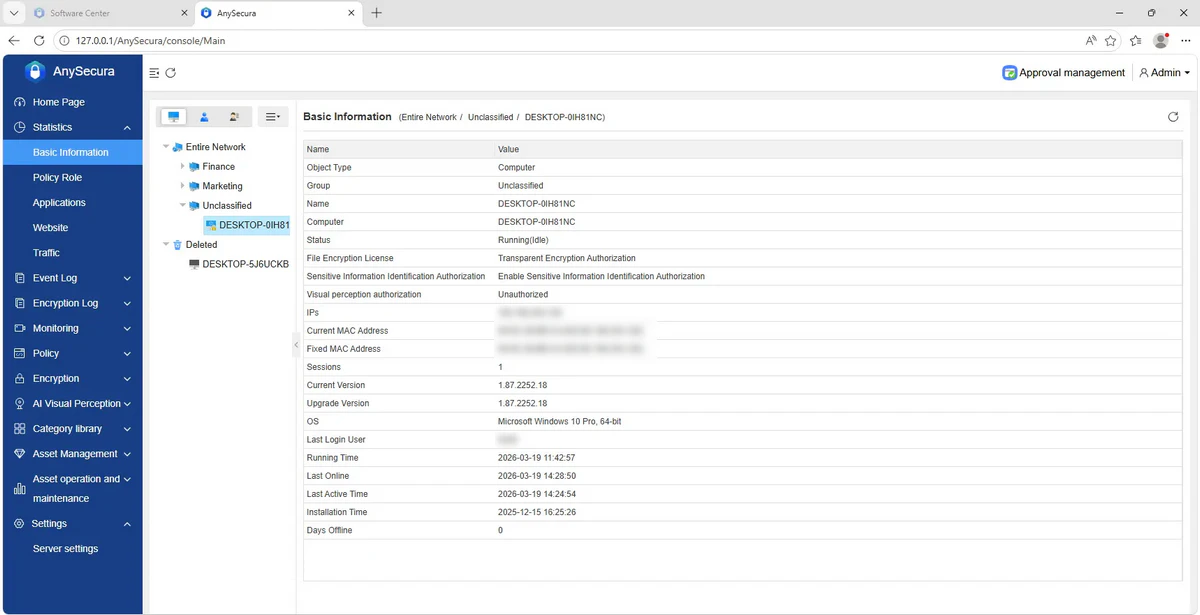
Task: Open the Admin account dropdown
Action: tap(1162, 72)
